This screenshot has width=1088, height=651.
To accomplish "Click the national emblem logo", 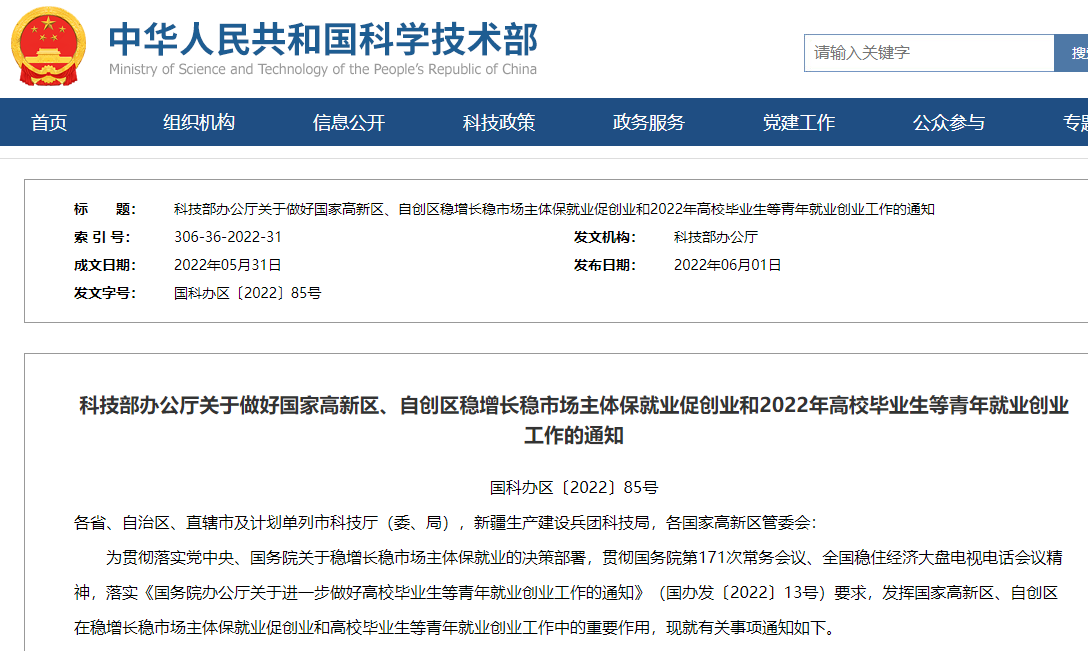I will (49, 46).
